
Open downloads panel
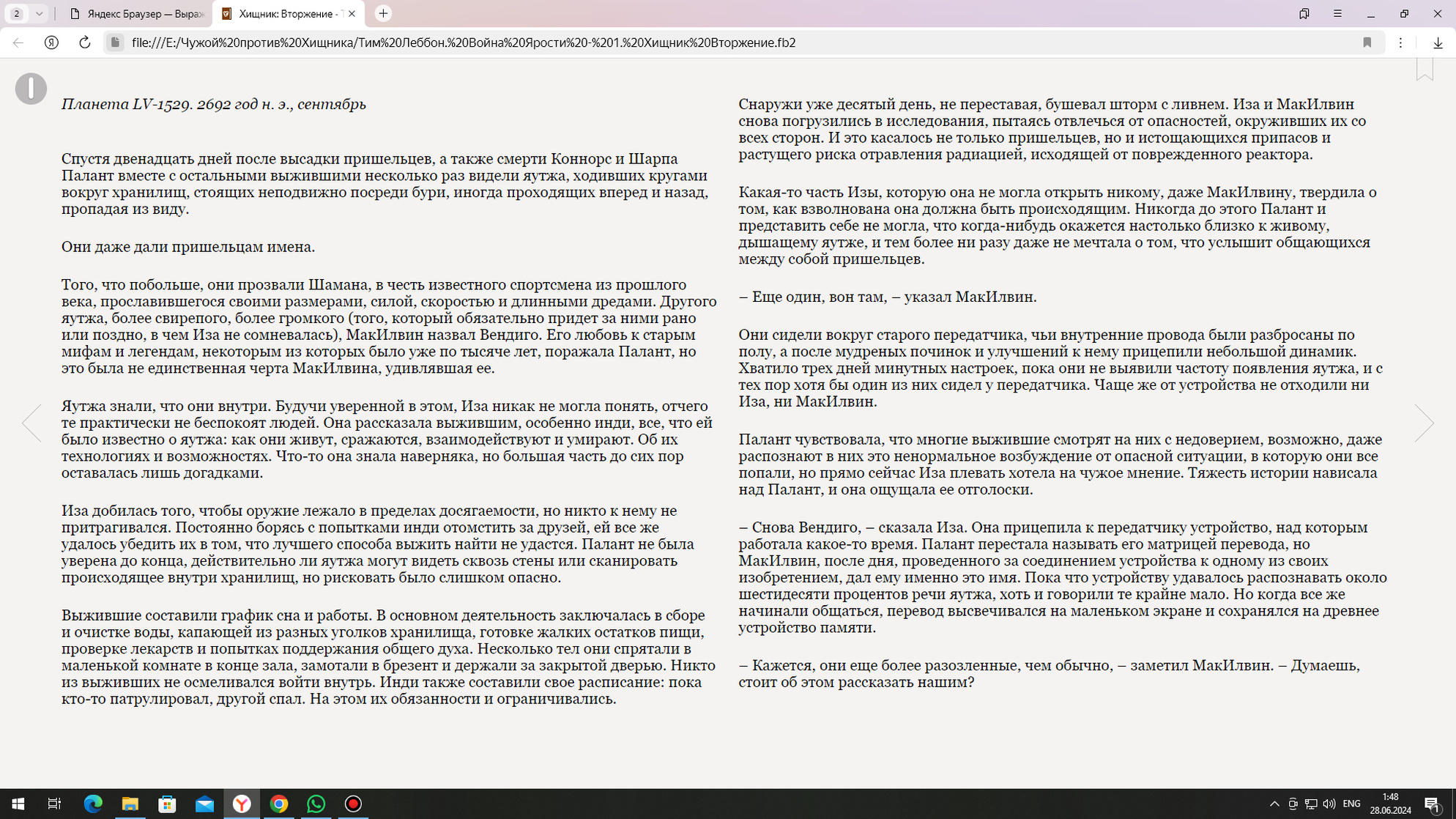click(x=1438, y=42)
